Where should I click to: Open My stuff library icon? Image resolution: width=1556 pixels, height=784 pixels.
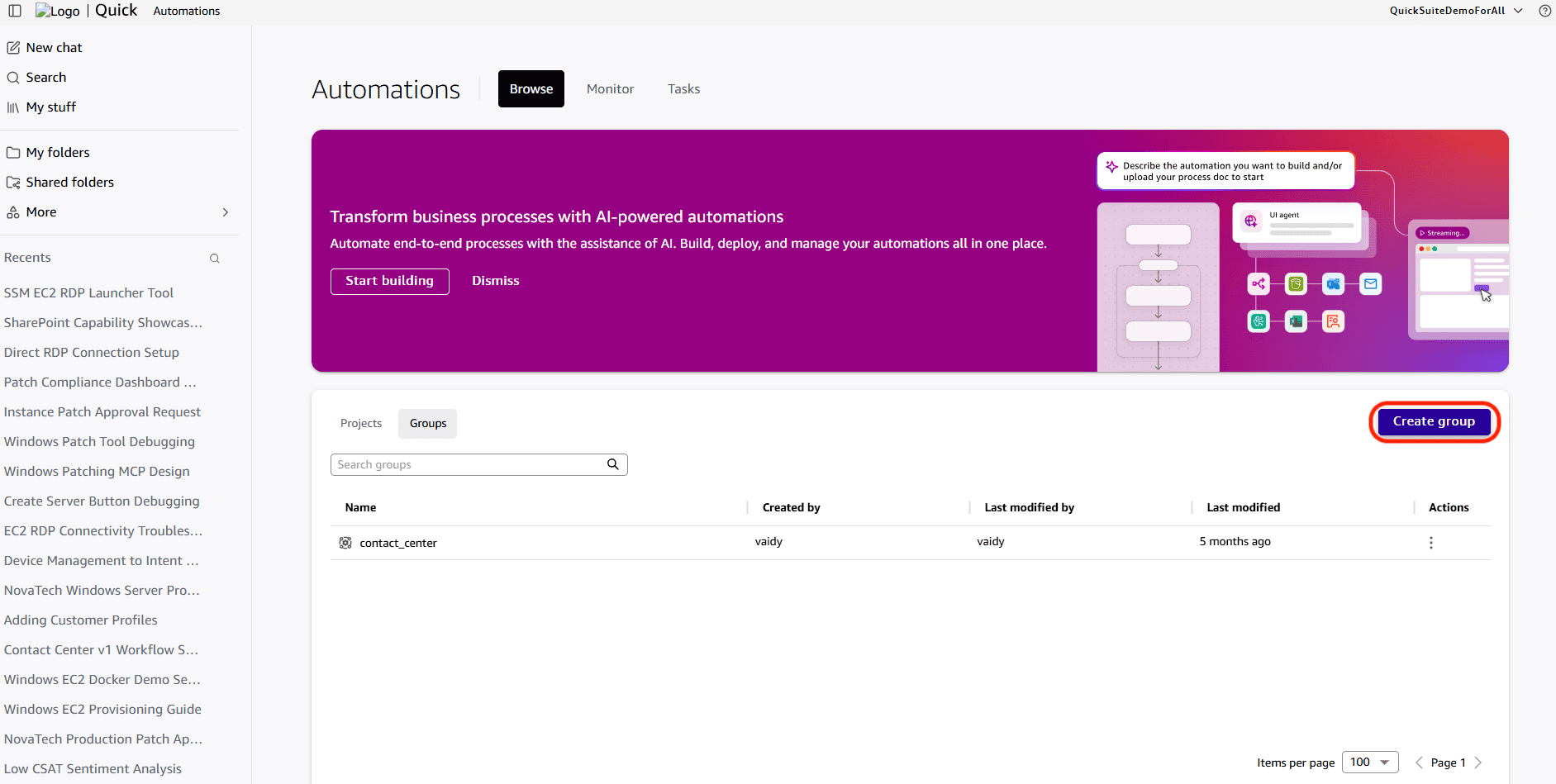13,107
